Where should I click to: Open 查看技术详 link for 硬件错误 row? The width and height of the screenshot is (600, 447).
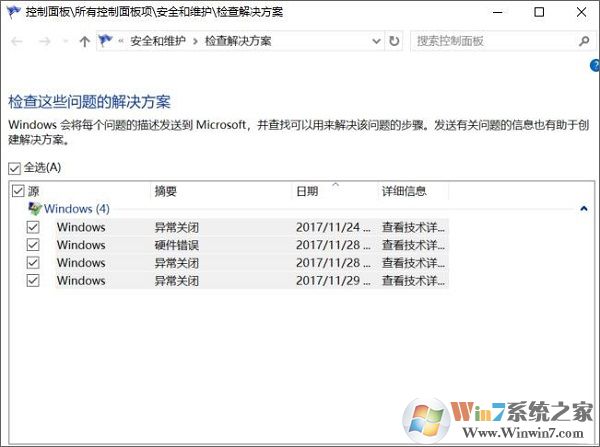(x=413, y=245)
